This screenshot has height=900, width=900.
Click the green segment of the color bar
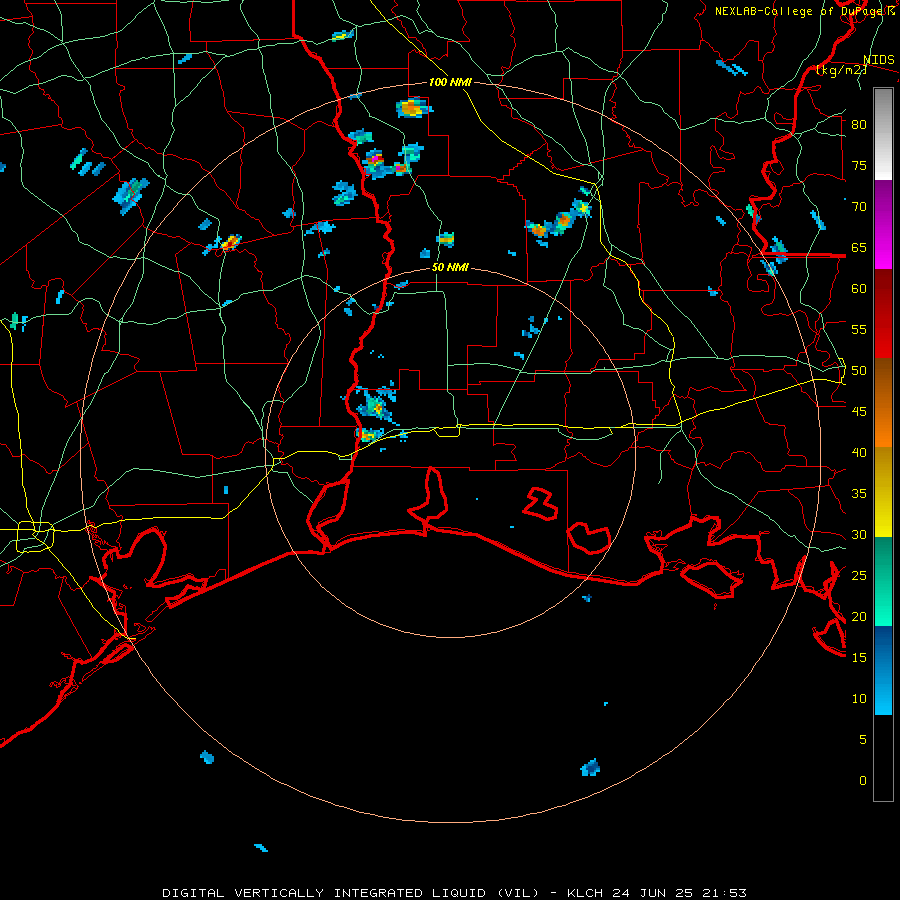(x=883, y=581)
